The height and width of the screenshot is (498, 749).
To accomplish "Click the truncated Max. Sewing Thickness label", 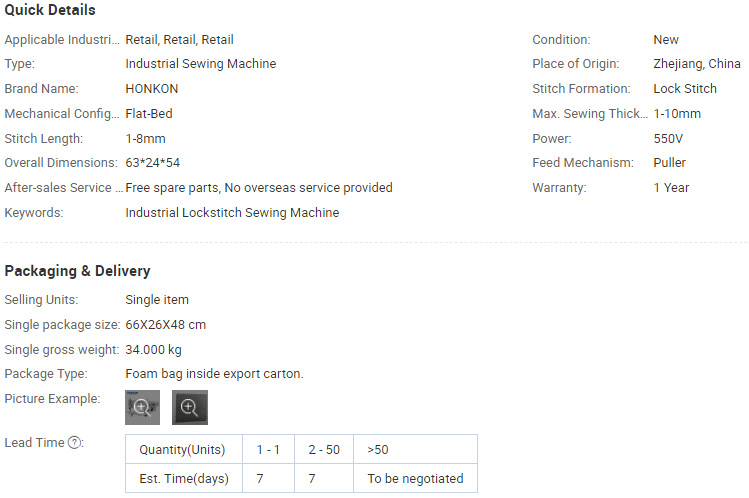I will [590, 114].
